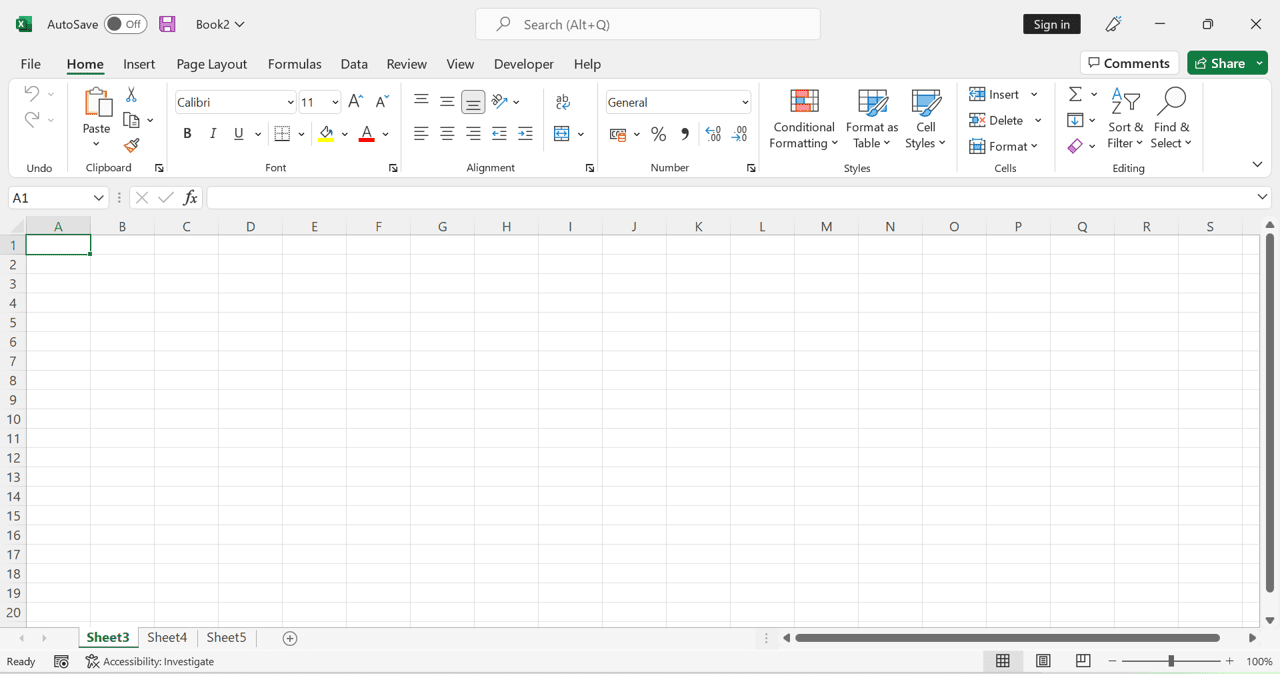This screenshot has width=1280, height=674.
Task: Expand the formula bar chevron
Action: [x=1262, y=197]
